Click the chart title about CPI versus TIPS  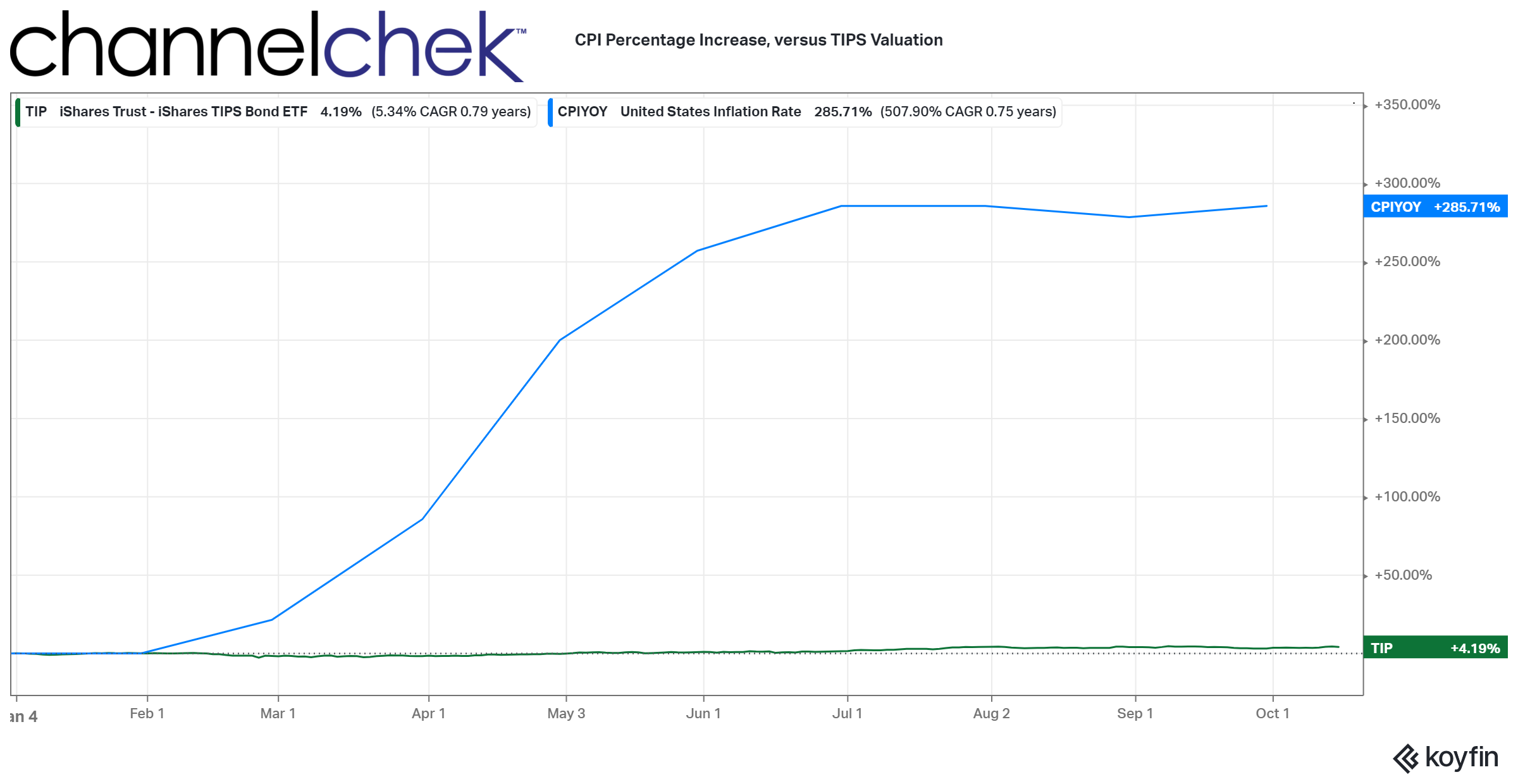(x=758, y=40)
